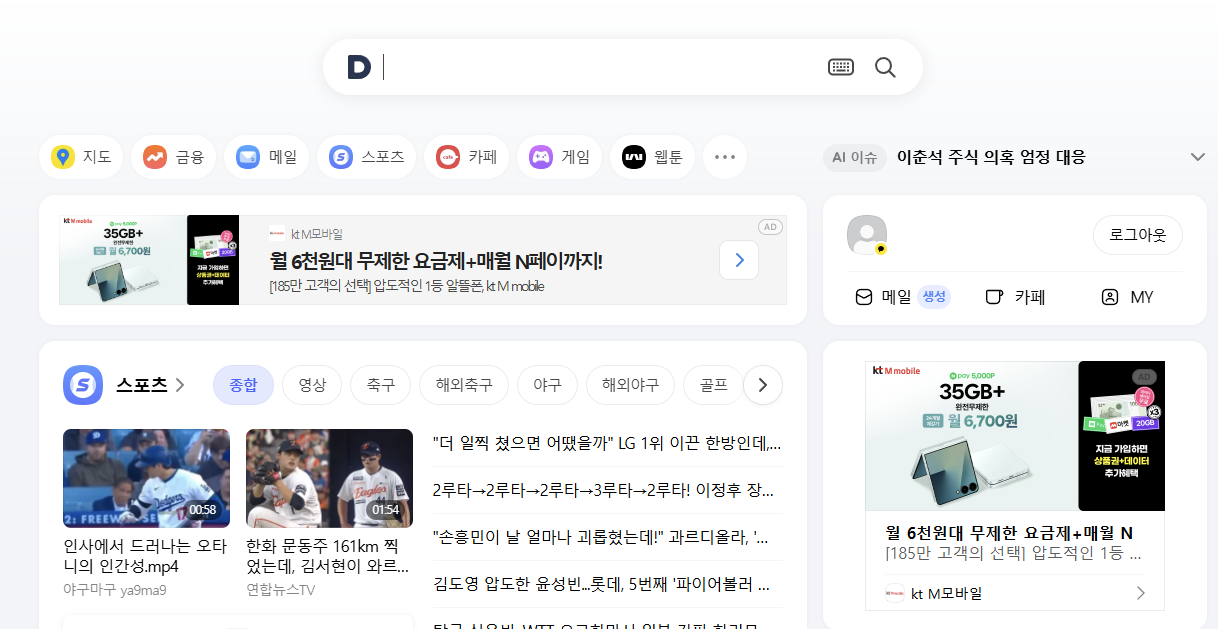Open title 한화 문동주 161km 찍었는데
Image resolution: width=1218 pixels, height=629 pixels.
(327, 556)
